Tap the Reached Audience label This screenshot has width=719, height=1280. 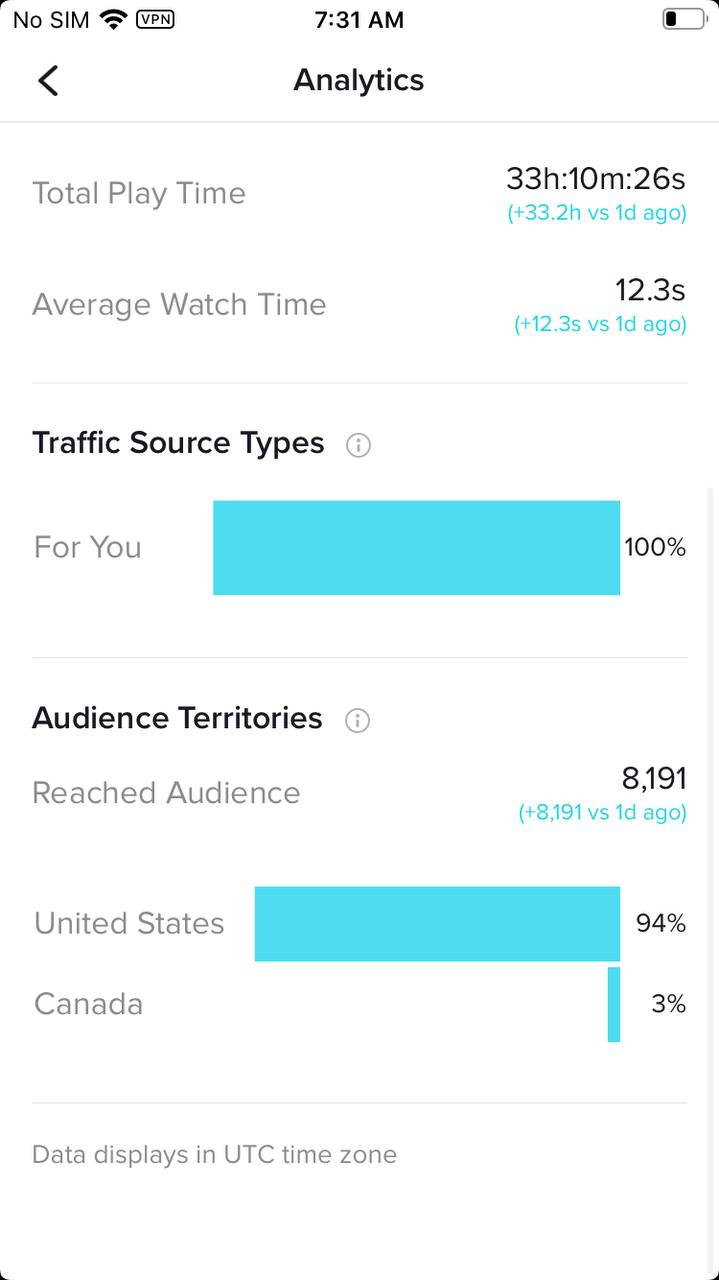point(166,793)
